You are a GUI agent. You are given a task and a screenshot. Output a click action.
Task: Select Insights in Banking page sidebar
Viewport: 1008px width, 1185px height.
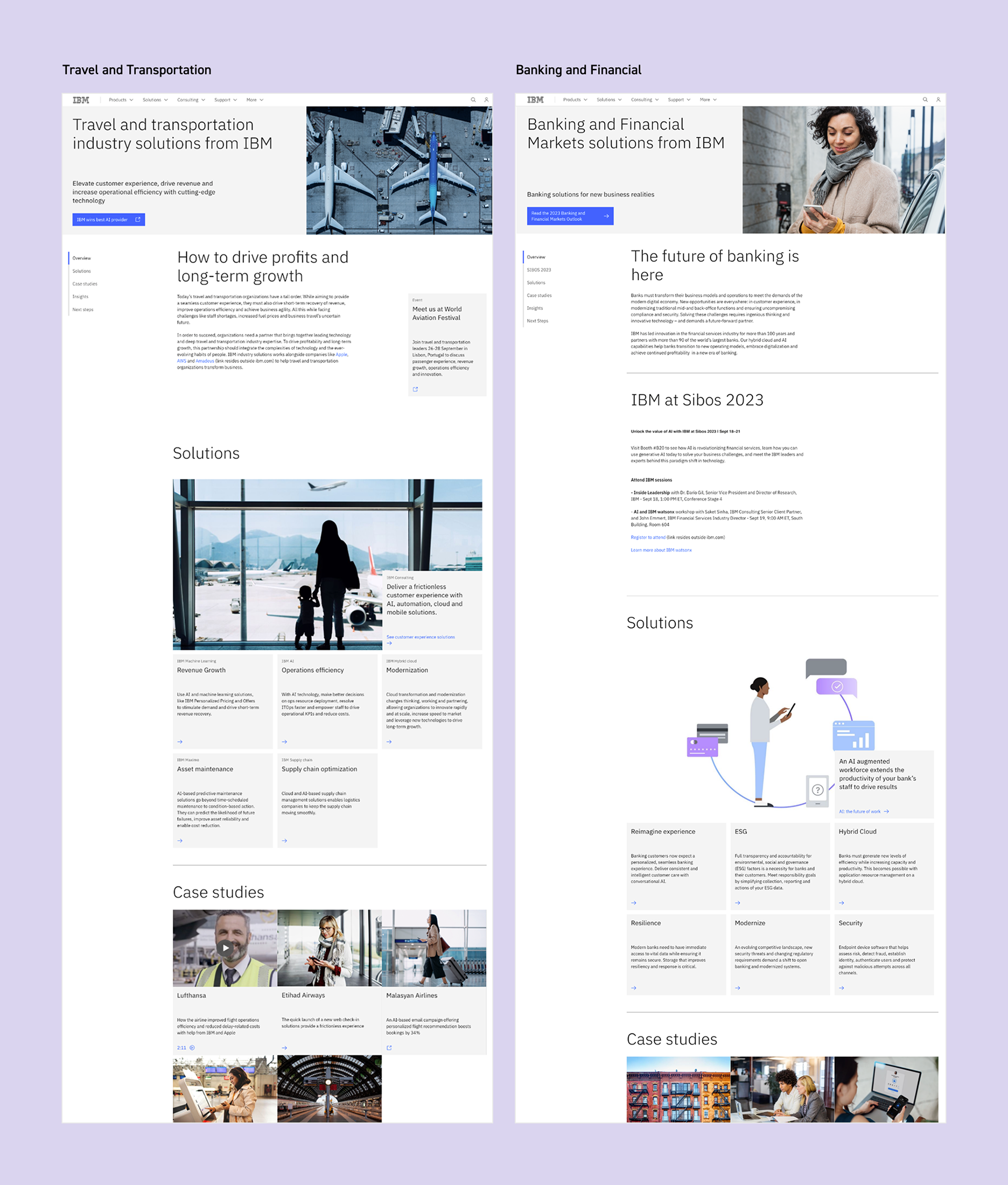point(535,308)
